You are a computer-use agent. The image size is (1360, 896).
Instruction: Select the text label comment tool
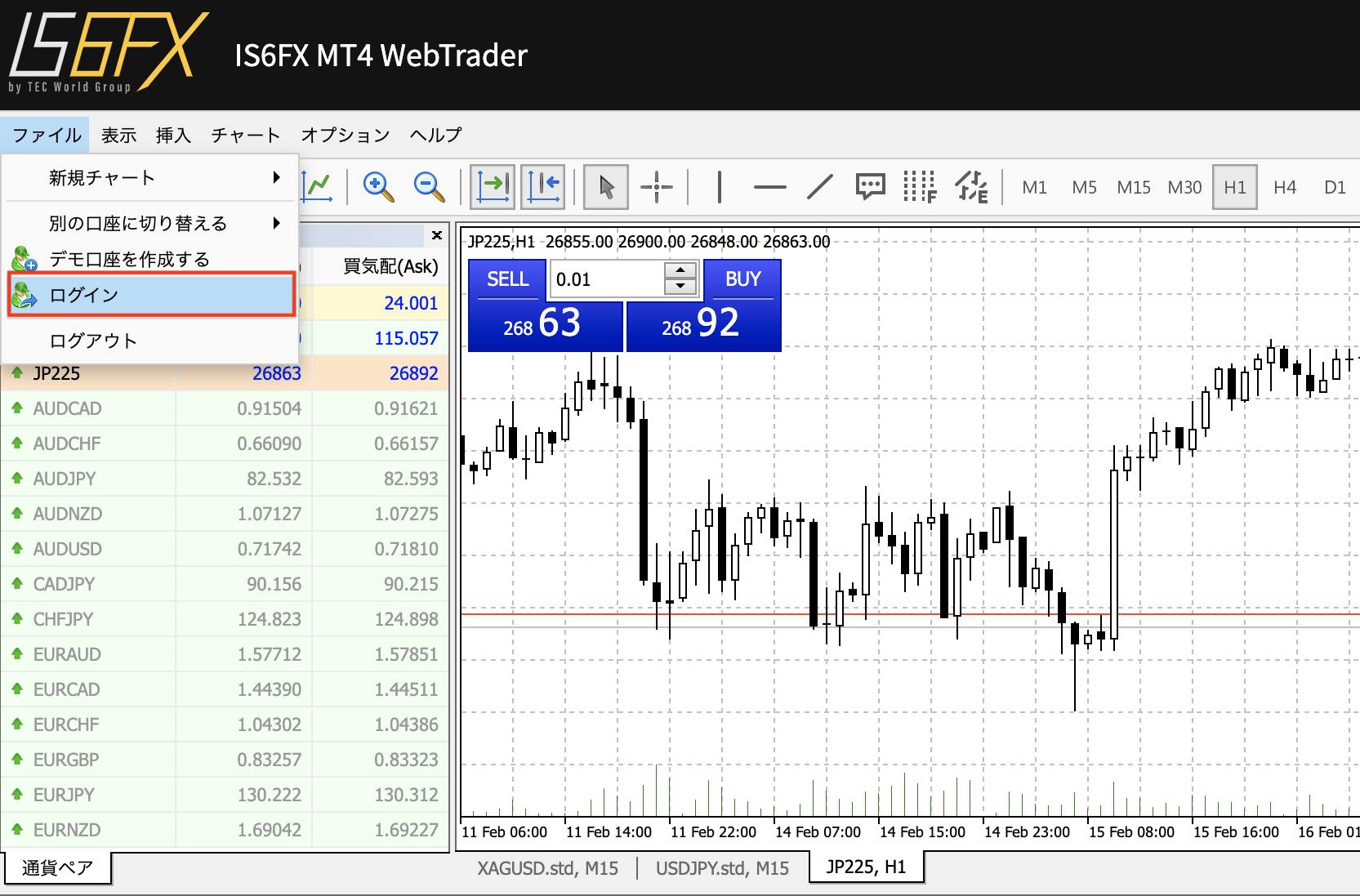pyautogui.click(x=870, y=187)
